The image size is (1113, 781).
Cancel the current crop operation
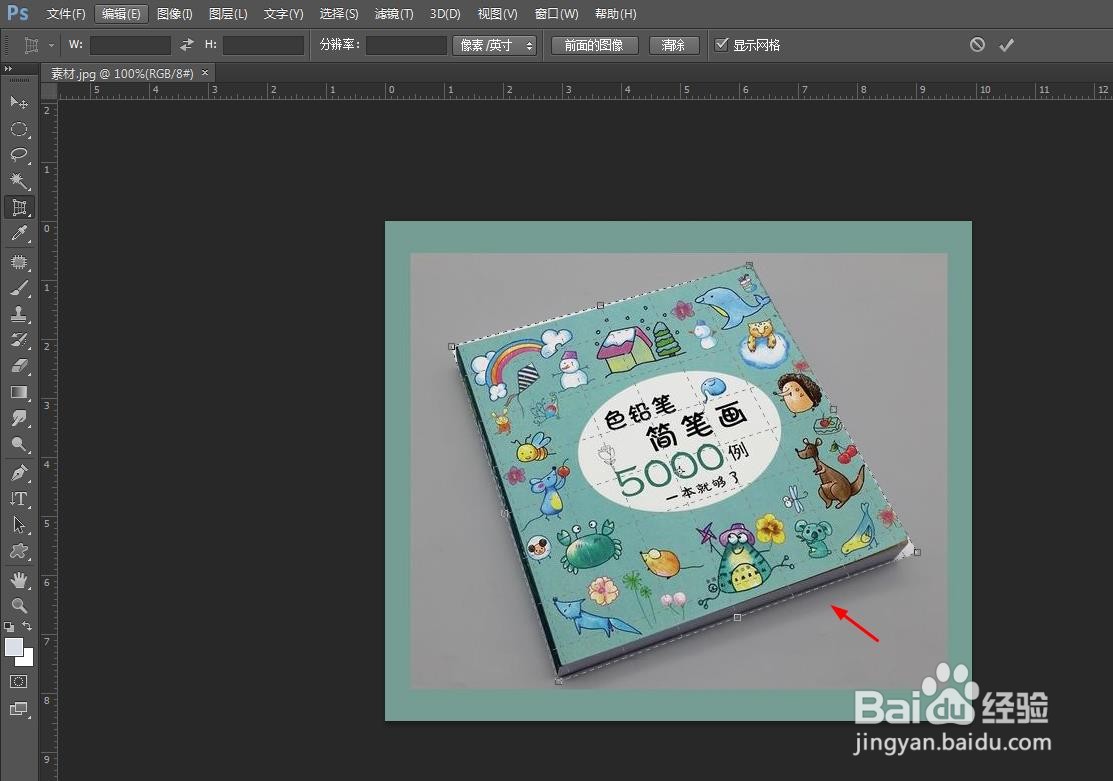(x=977, y=45)
